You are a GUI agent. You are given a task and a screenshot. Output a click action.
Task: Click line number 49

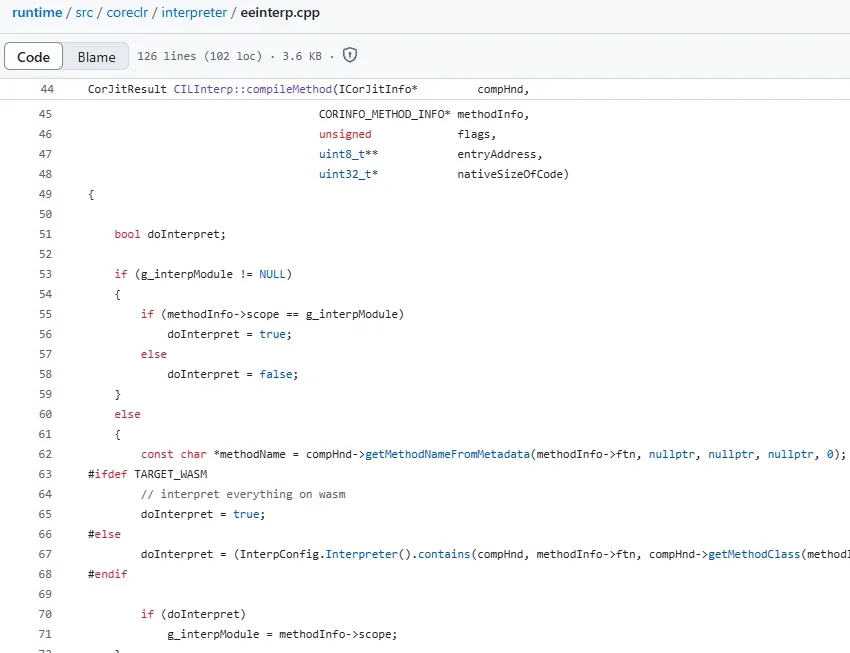[46, 194]
